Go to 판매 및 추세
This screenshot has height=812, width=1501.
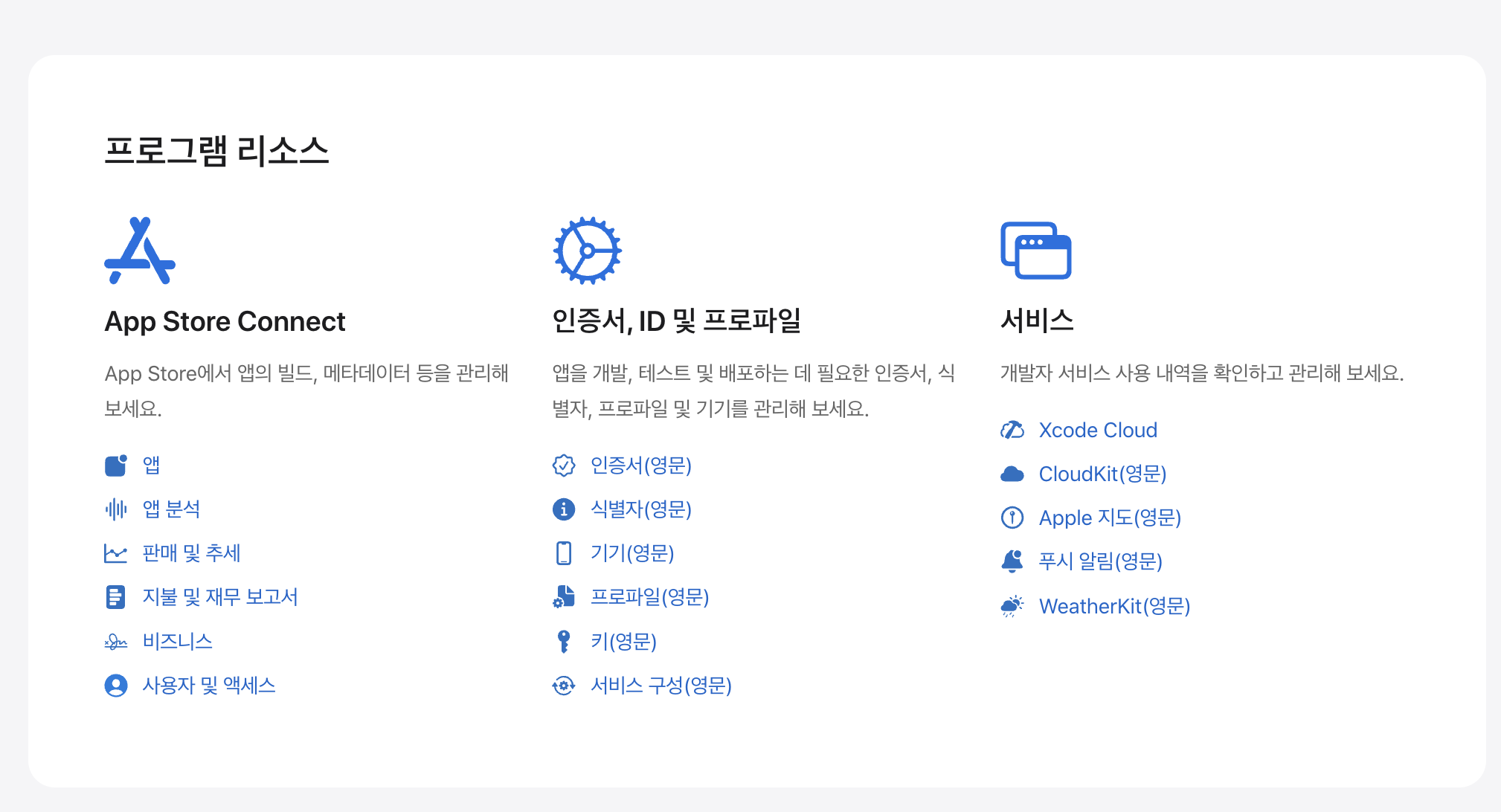192,553
